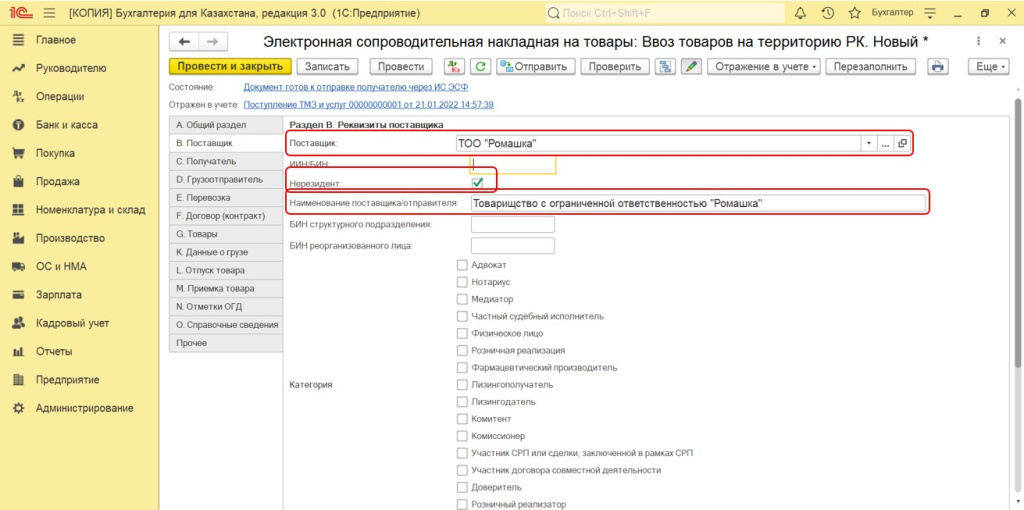Open document options three-dot icon
This screenshot has width=1024, height=510.
[x=978, y=41]
